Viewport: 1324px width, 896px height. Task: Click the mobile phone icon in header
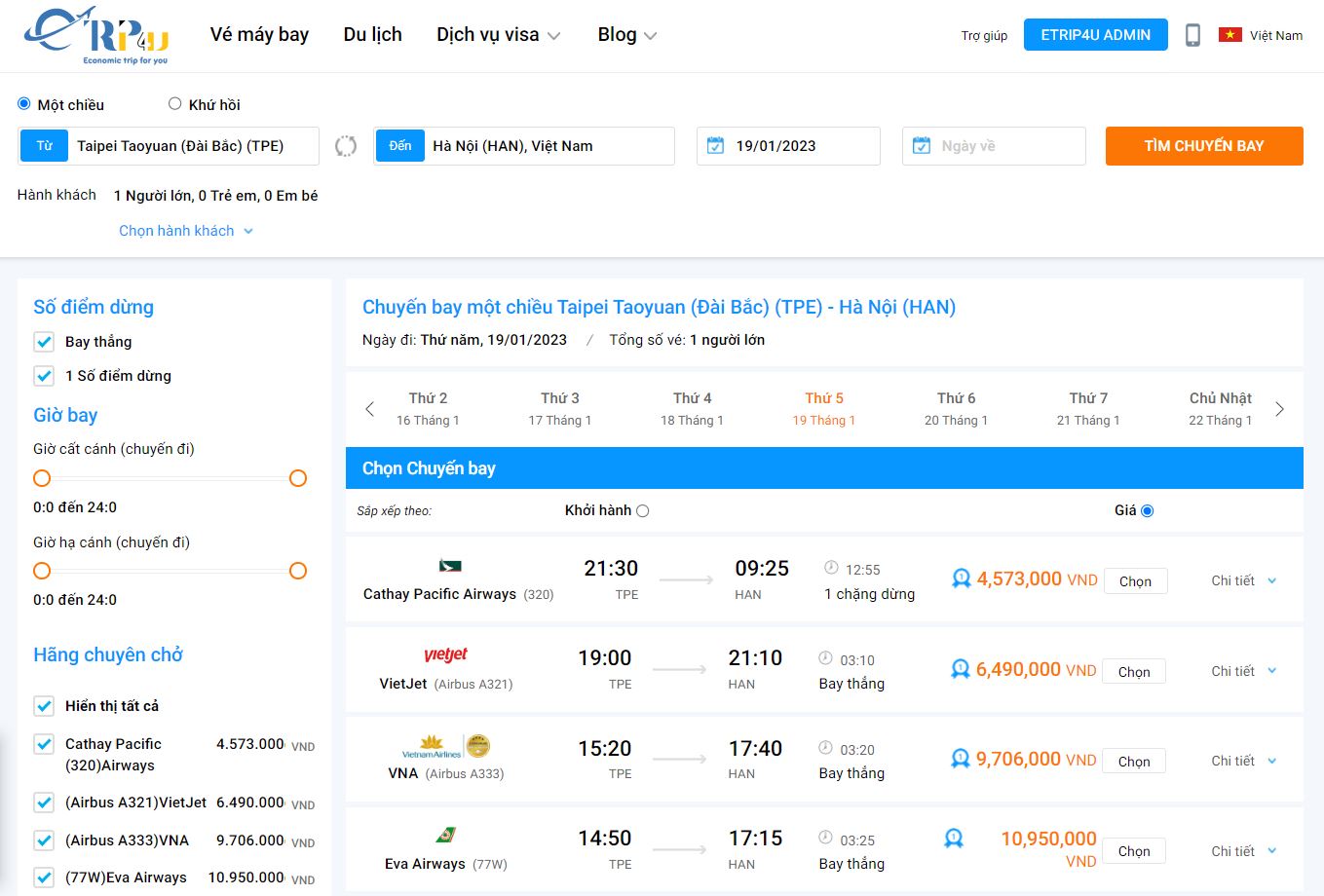point(1192,33)
